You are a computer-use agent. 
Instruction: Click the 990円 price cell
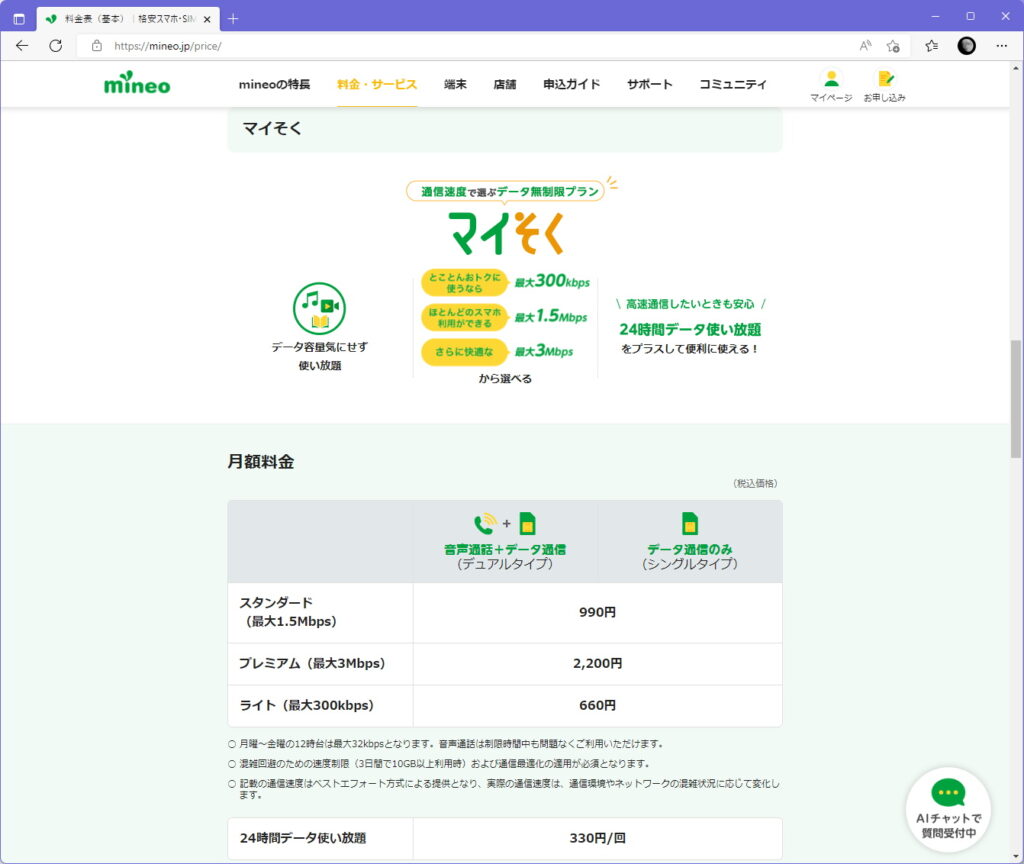598,613
